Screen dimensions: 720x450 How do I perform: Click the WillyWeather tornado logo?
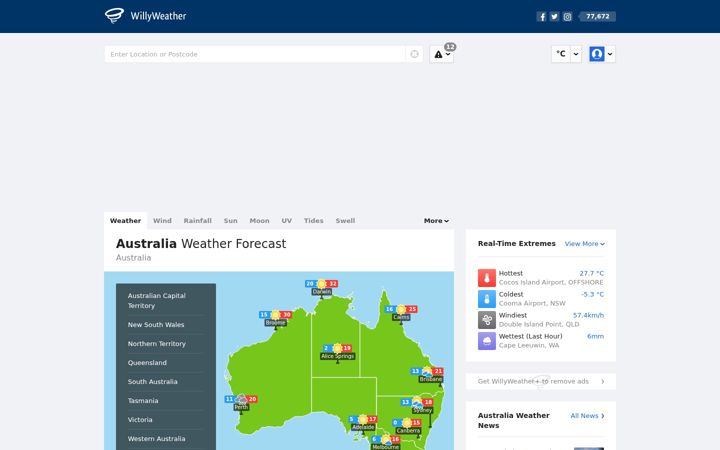(x=114, y=16)
